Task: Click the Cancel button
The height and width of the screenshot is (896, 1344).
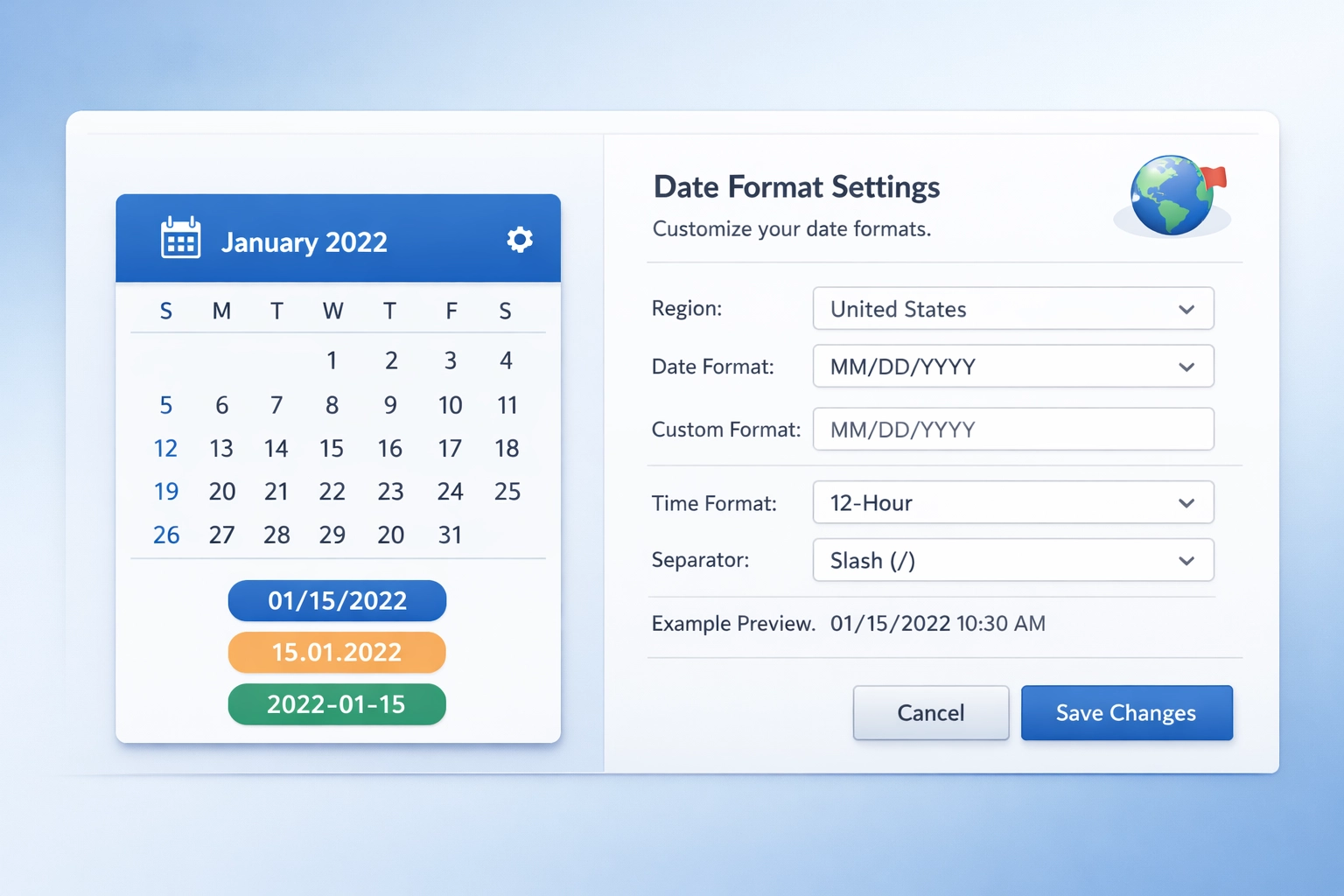Action: [x=930, y=712]
